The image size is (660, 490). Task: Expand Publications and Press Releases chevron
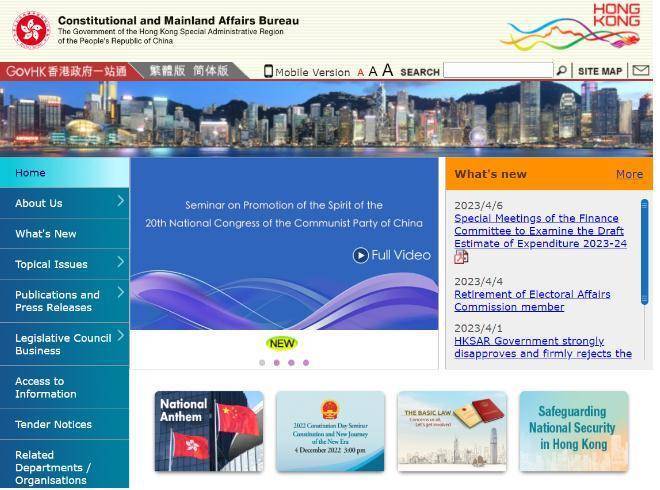[120, 292]
